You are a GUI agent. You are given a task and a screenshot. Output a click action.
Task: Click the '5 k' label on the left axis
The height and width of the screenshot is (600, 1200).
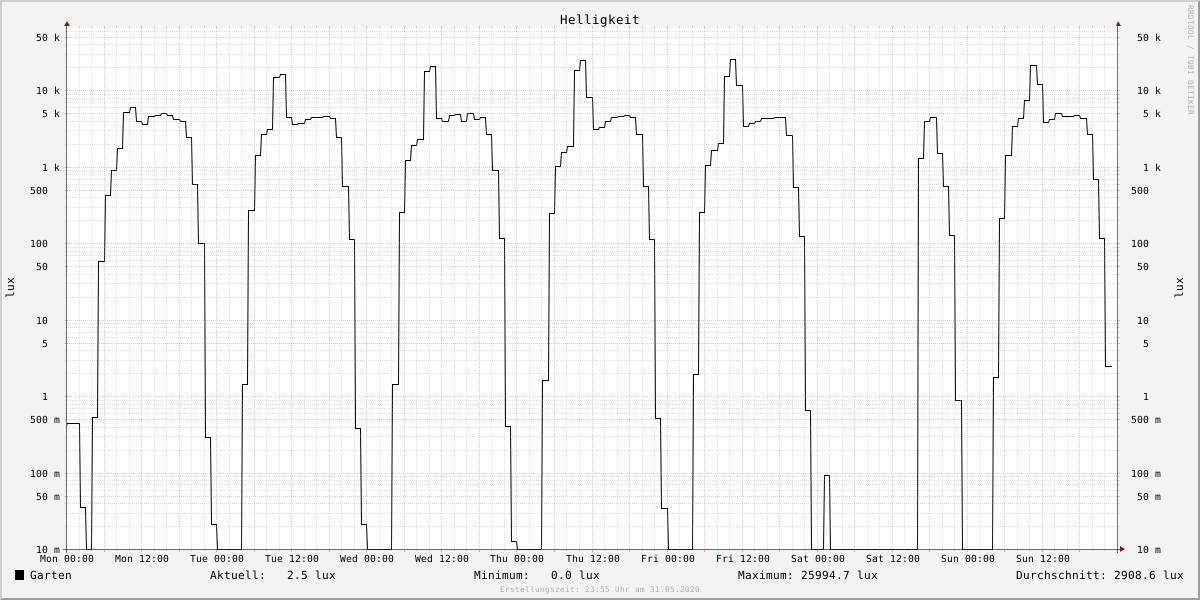click(51, 114)
